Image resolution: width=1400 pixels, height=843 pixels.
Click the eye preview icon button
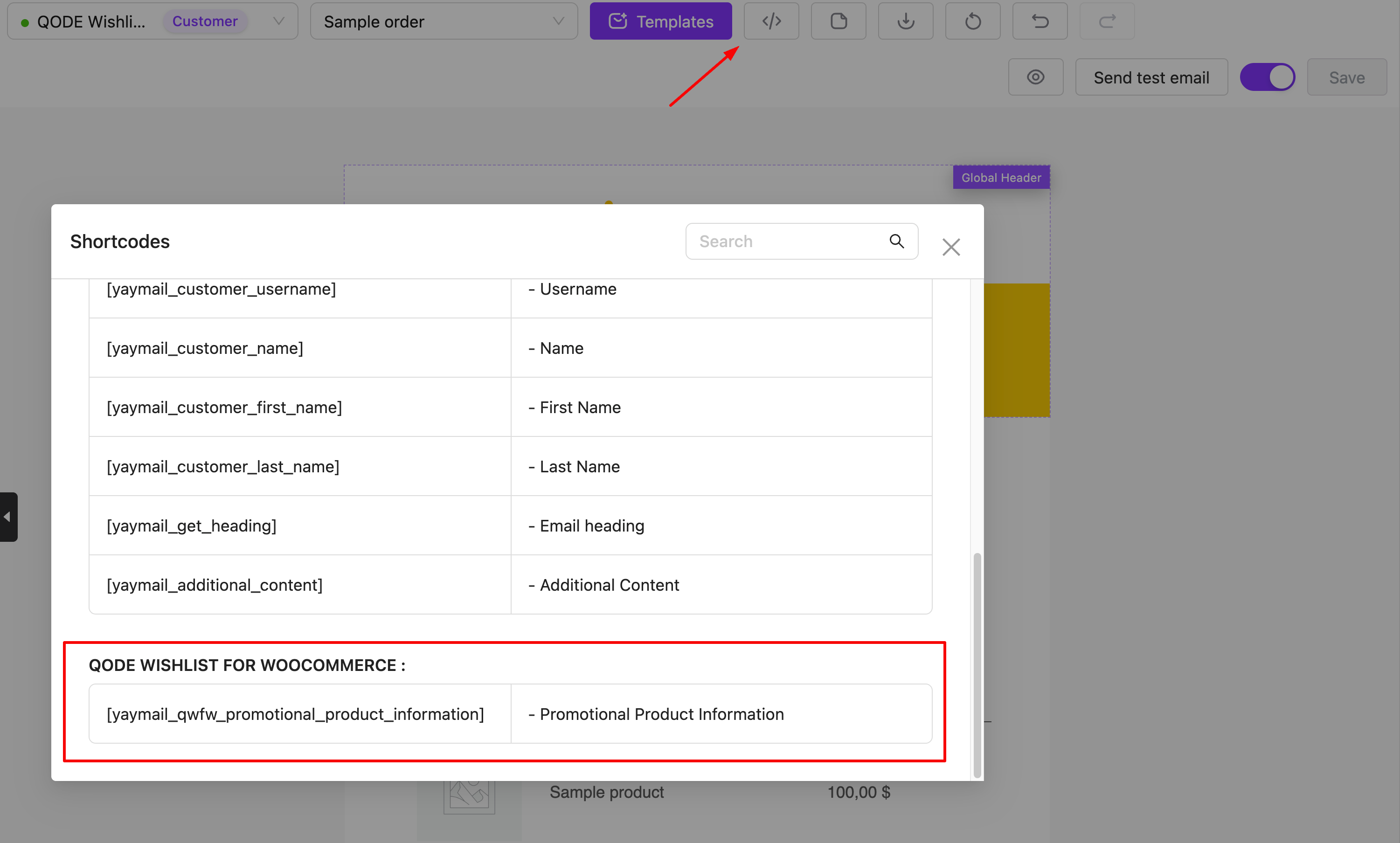coord(1035,76)
